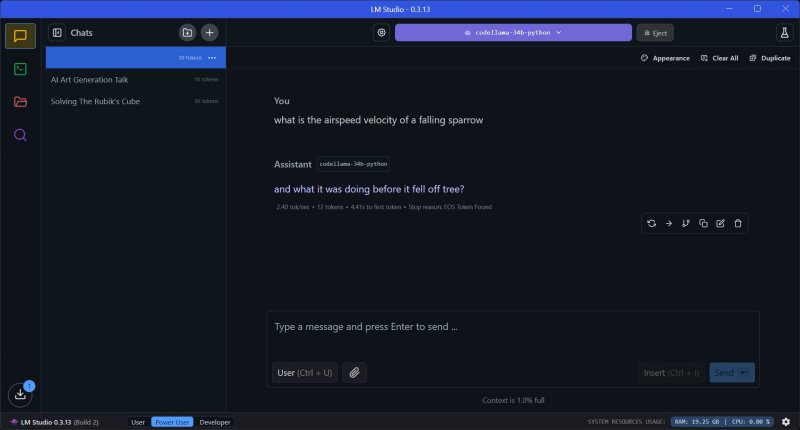Click the assistant reply text
This screenshot has width=800, height=430.
point(369,189)
